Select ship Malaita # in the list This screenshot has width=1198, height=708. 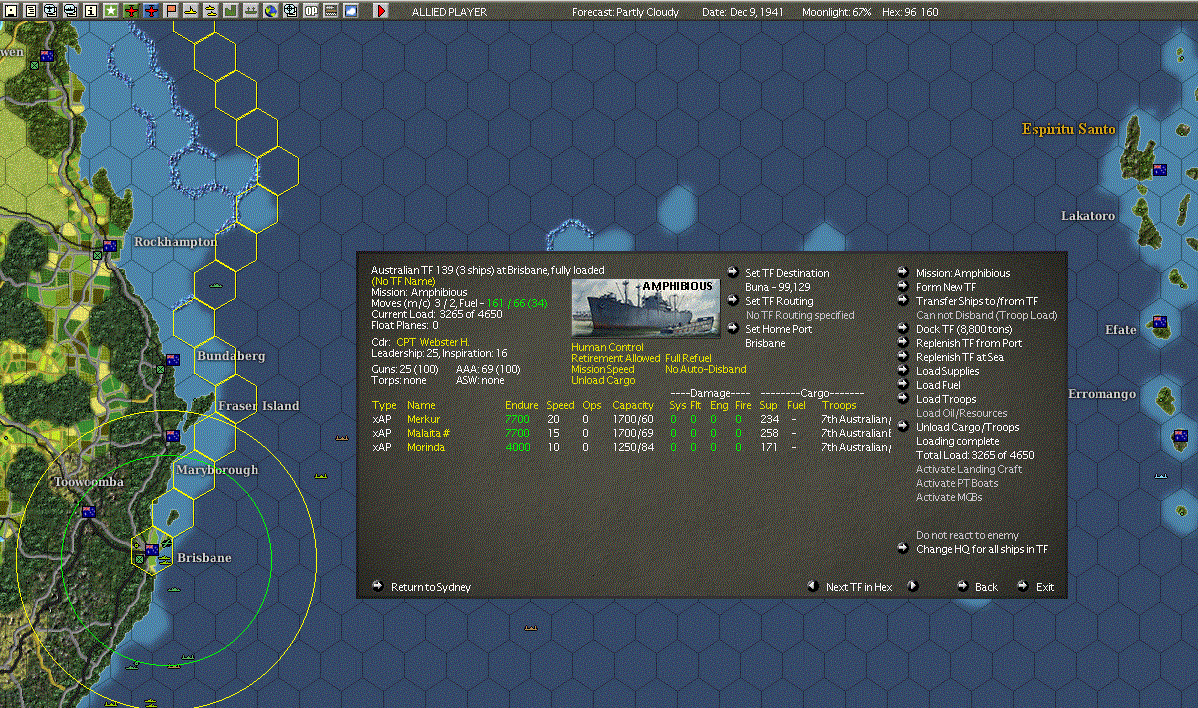[428, 433]
